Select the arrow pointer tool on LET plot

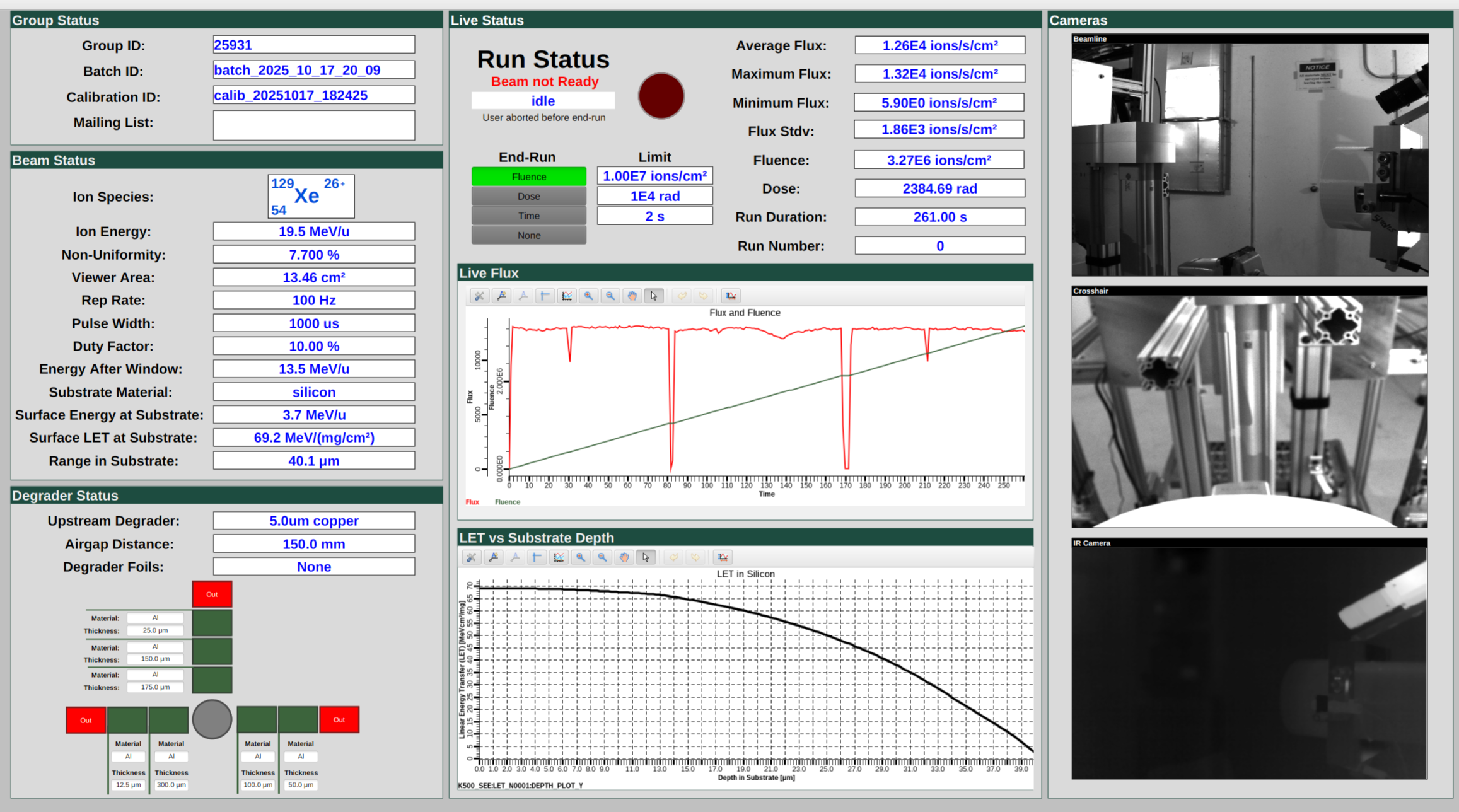pos(646,557)
